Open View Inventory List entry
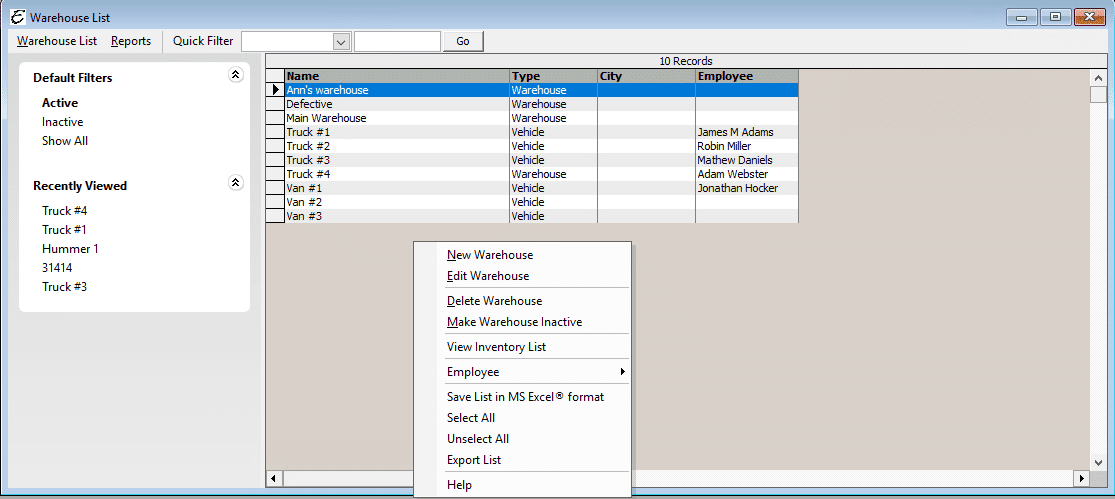Viewport: 1115px width, 499px height. tap(496, 347)
